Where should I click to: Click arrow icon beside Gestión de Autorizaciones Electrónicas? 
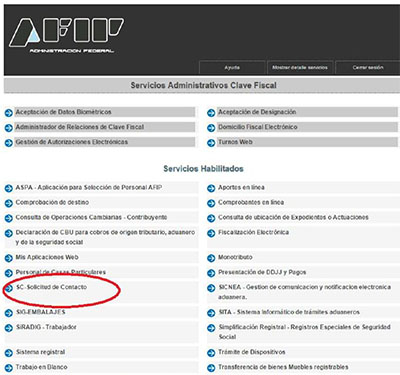pos(9,143)
